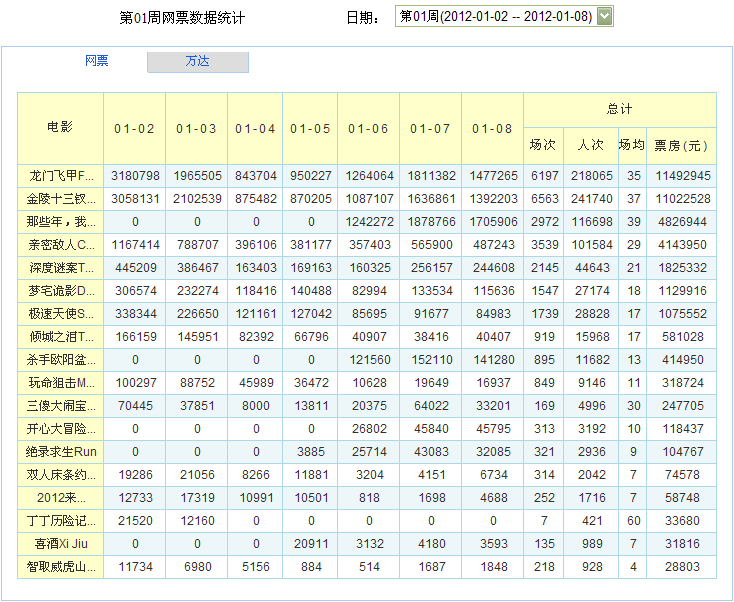Select the movie row 智取威虎山...
The height and width of the screenshot is (602, 734).
(x=367, y=567)
